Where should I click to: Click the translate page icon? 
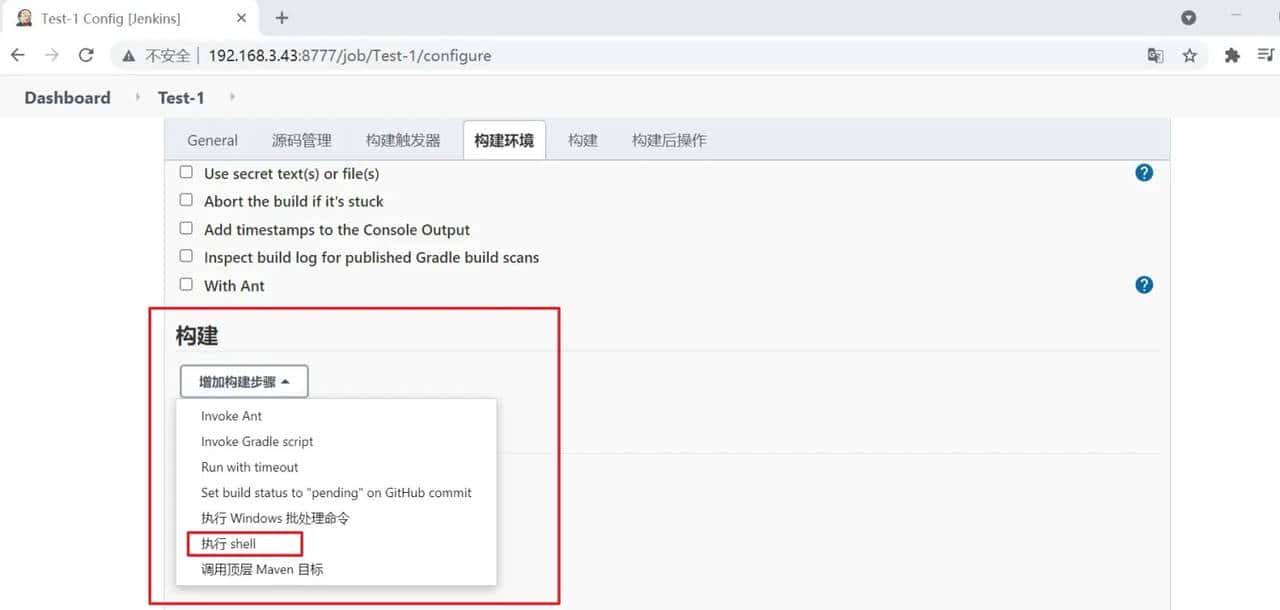point(1155,56)
